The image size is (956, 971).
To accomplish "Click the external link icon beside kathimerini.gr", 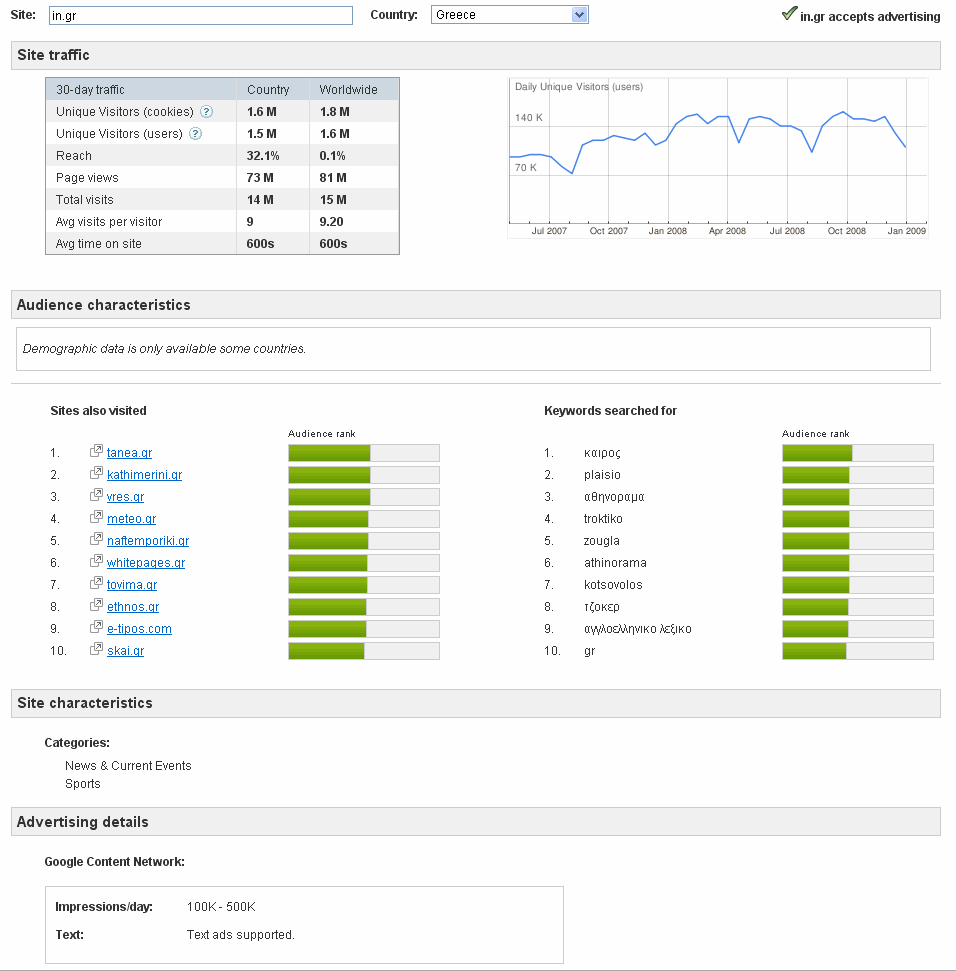I will (x=96, y=473).
